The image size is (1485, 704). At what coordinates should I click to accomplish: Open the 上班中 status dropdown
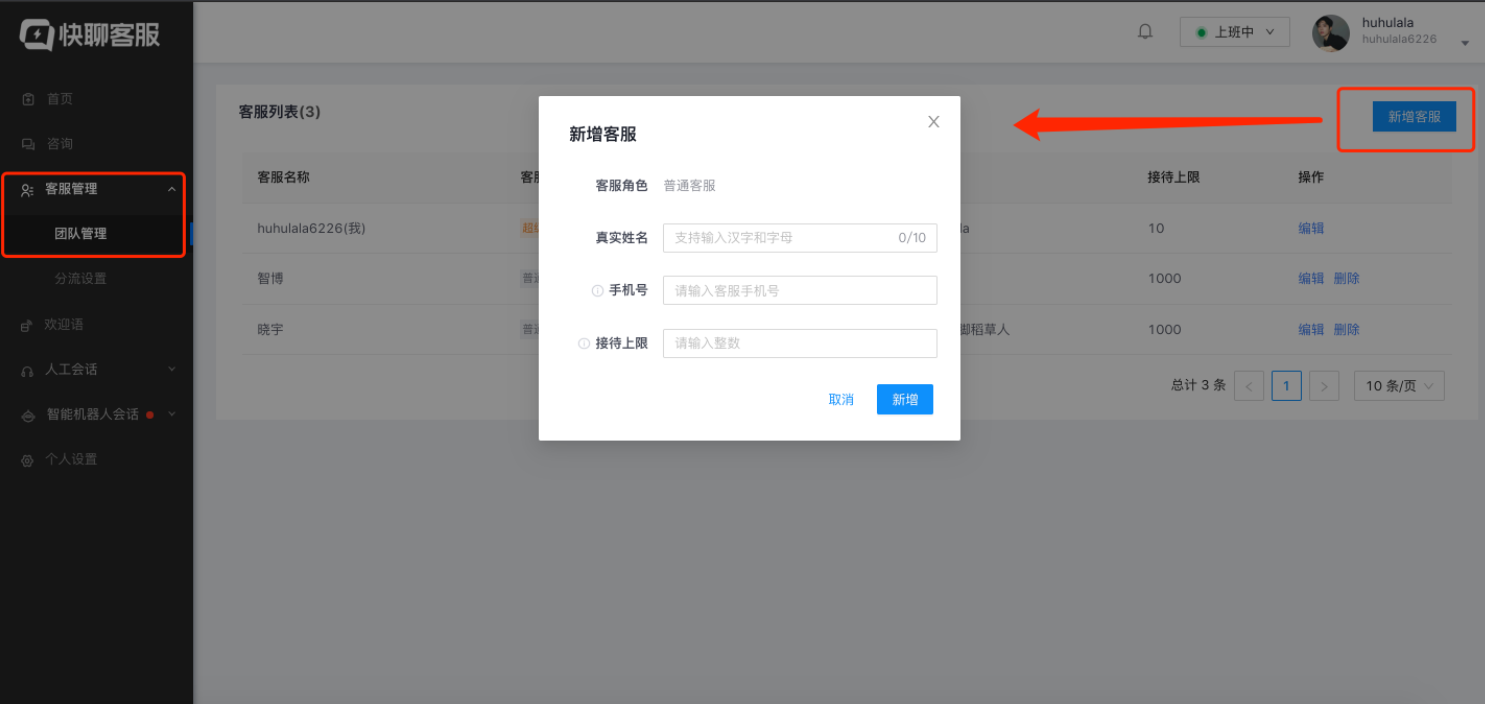click(1235, 31)
